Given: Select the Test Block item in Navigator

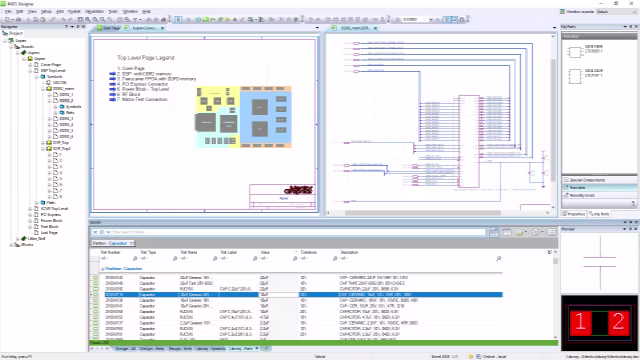Looking at the screenshot, I should pyautogui.click(x=49, y=227).
